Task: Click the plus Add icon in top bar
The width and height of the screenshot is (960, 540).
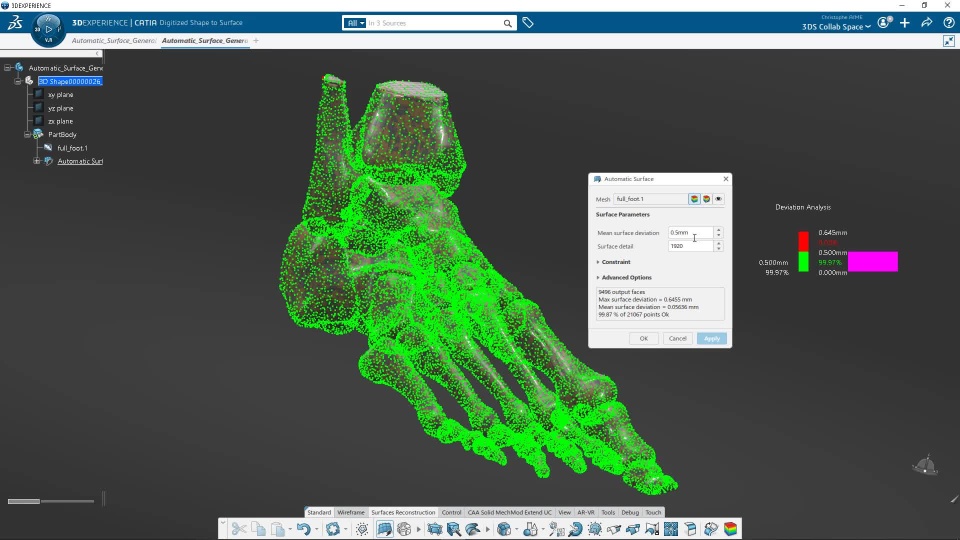Action: pyautogui.click(x=905, y=23)
